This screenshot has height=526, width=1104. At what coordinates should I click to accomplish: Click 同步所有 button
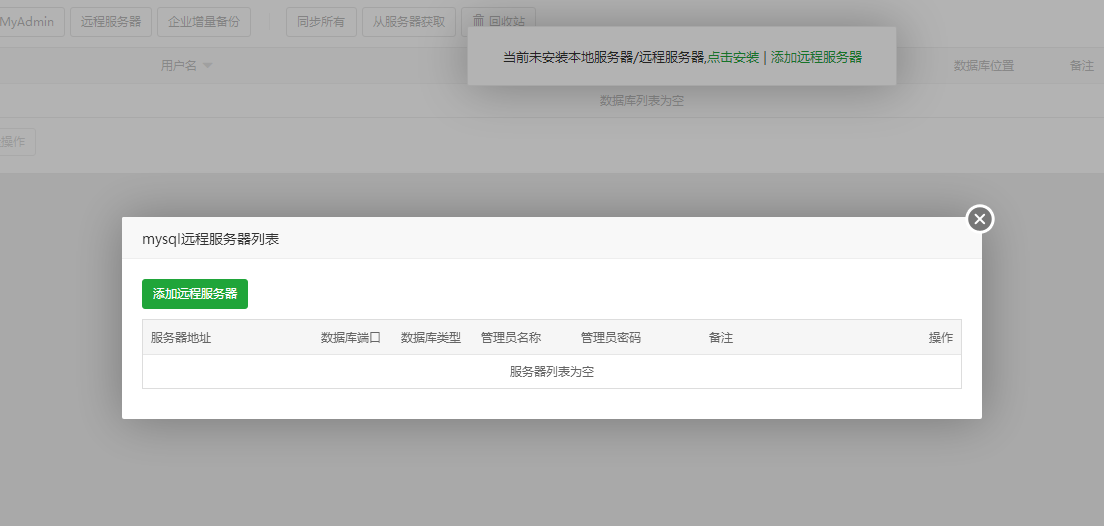(x=321, y=22)
